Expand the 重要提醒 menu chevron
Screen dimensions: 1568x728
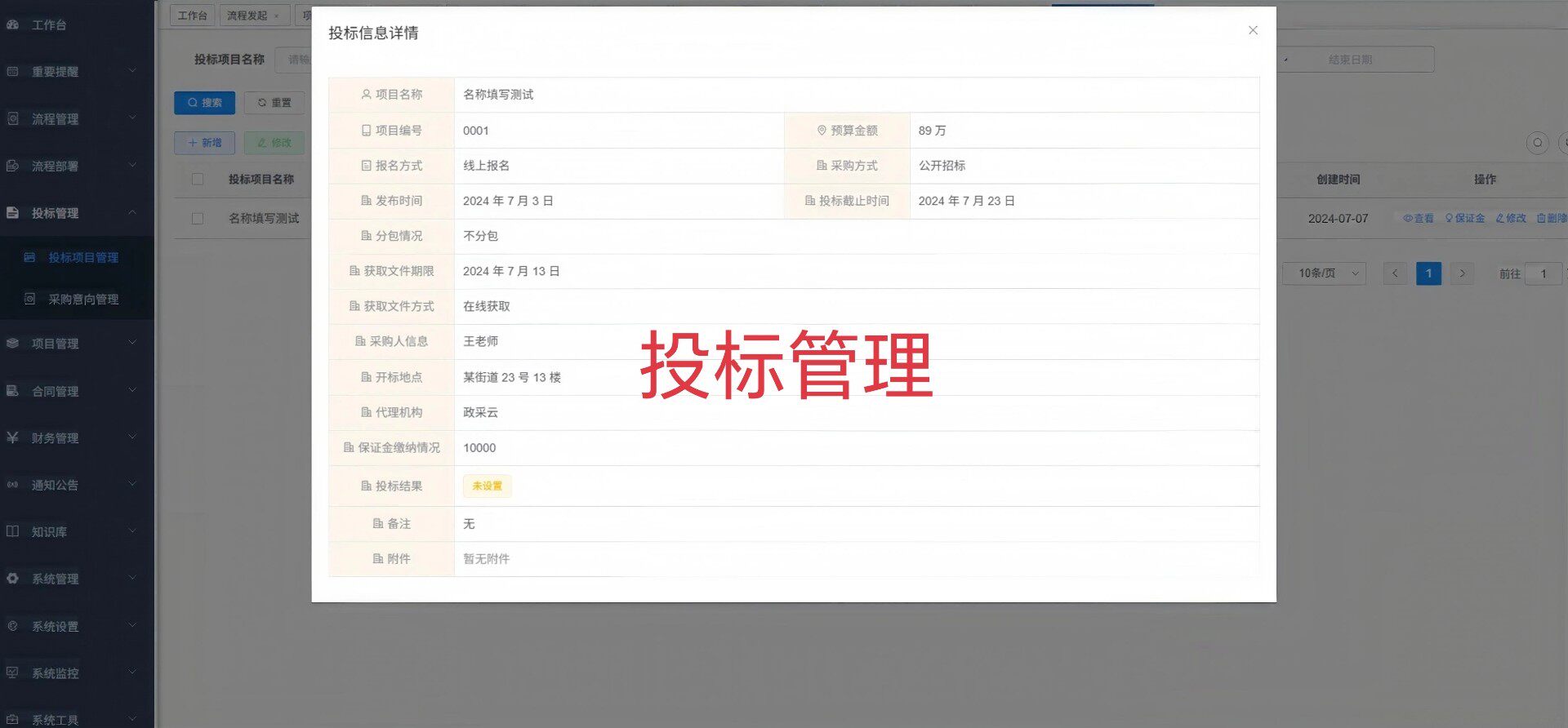point(132,71)
